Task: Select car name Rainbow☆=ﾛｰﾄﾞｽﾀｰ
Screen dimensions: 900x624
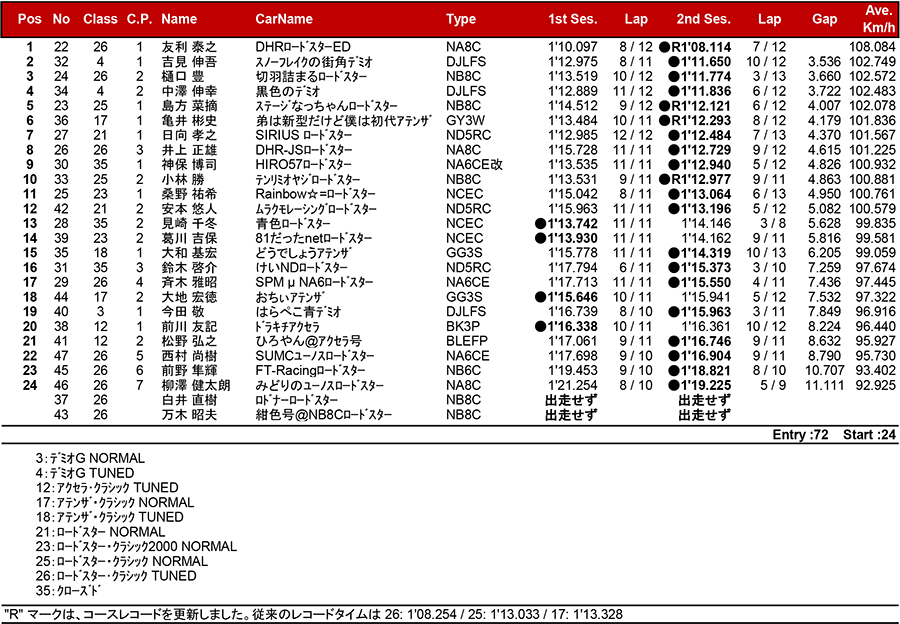Action: [x=316, y=194]
